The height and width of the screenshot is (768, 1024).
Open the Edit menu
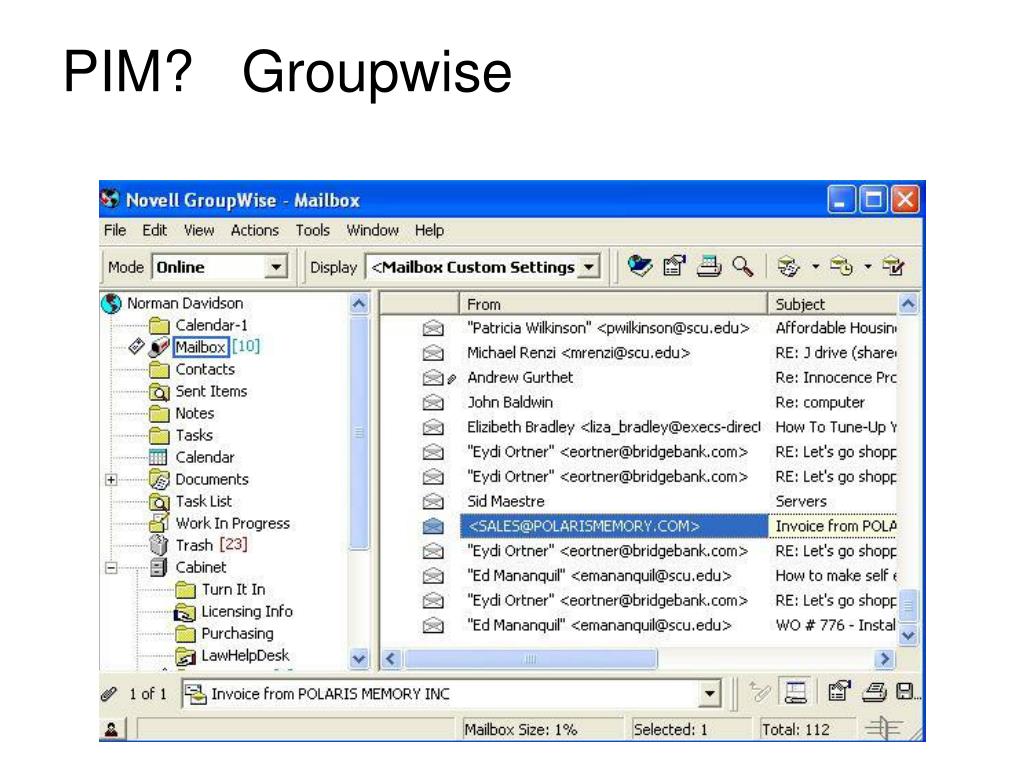pos(155,231)
